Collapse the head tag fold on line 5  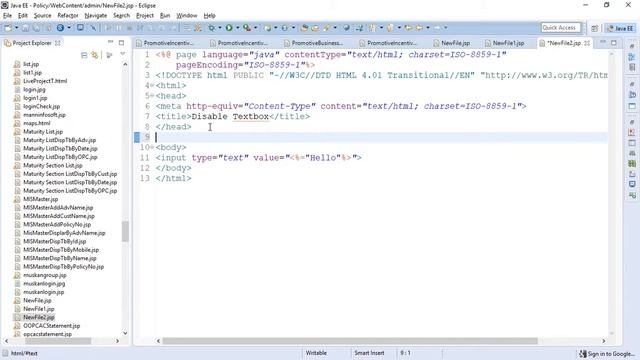pyautogui.click(x=152, y=96)
